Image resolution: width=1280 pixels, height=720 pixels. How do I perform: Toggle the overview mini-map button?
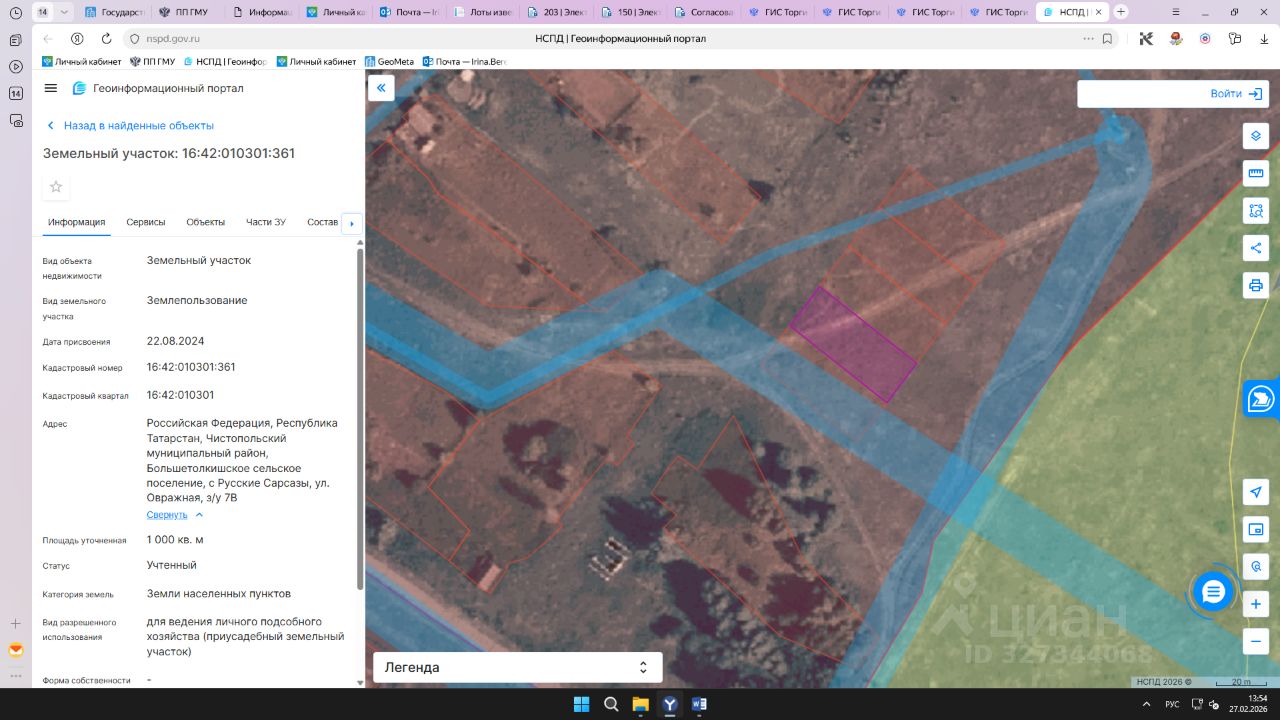pos(1256,529)
